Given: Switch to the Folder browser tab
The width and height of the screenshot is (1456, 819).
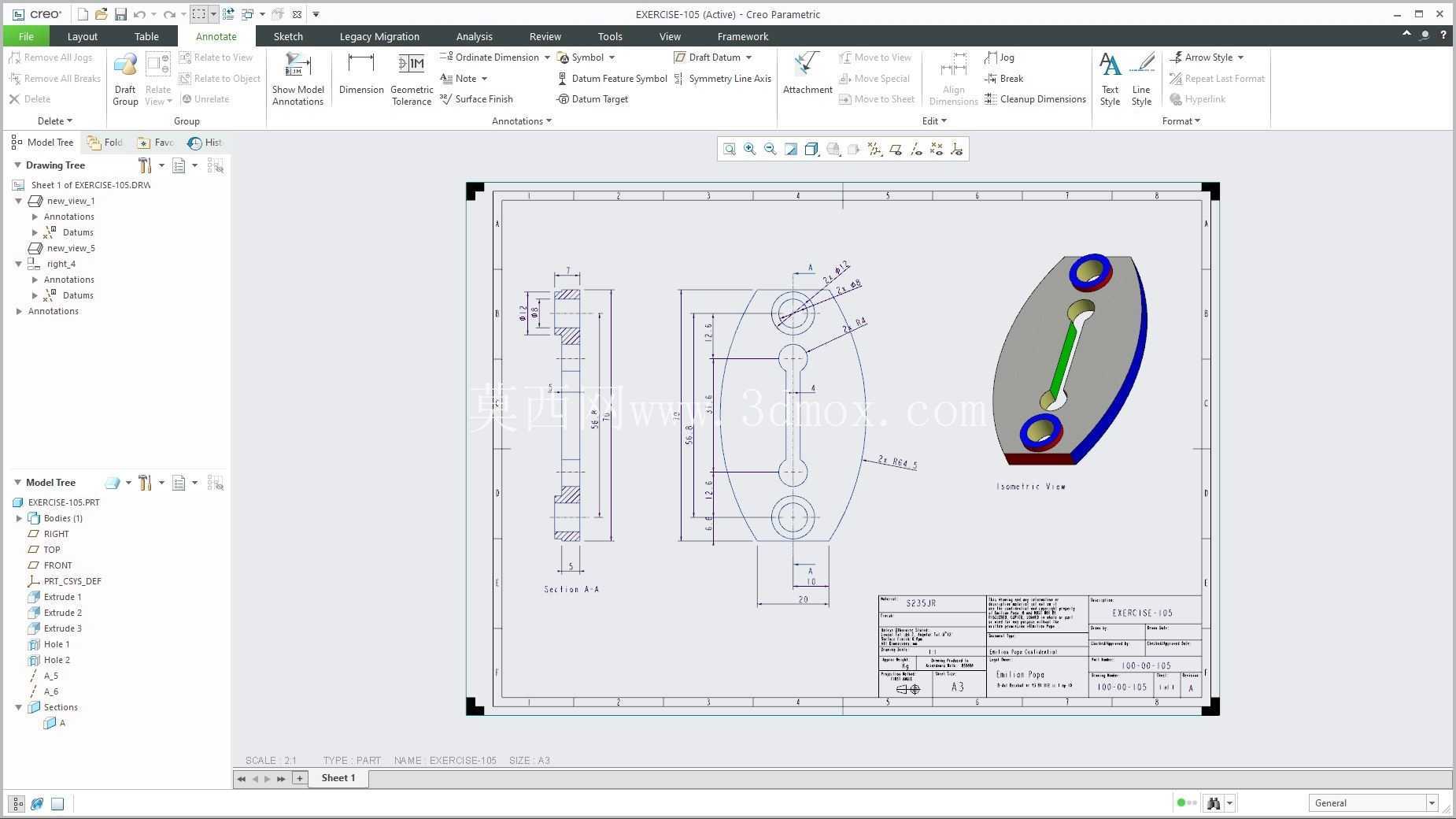Looking at the screenshot, I should point(105,143).
